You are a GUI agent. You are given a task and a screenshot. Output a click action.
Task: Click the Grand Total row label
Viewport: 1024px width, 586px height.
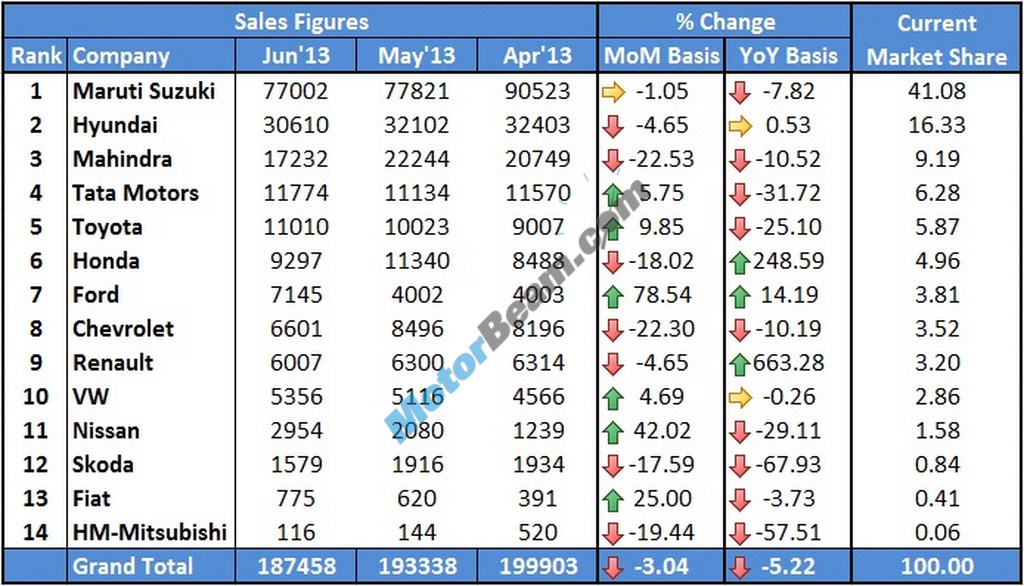pyautogui.click(x=135, y=567)
